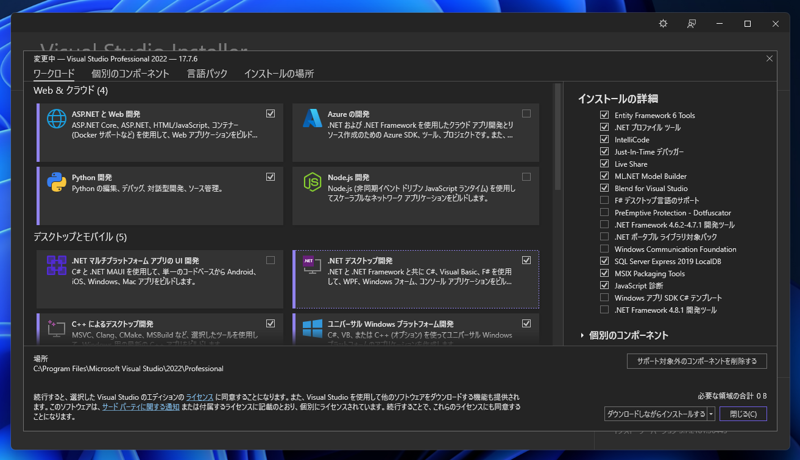Uncheck the C++ desktop development workload
Screen dimensions: 800x460
[x=270, y=323]
